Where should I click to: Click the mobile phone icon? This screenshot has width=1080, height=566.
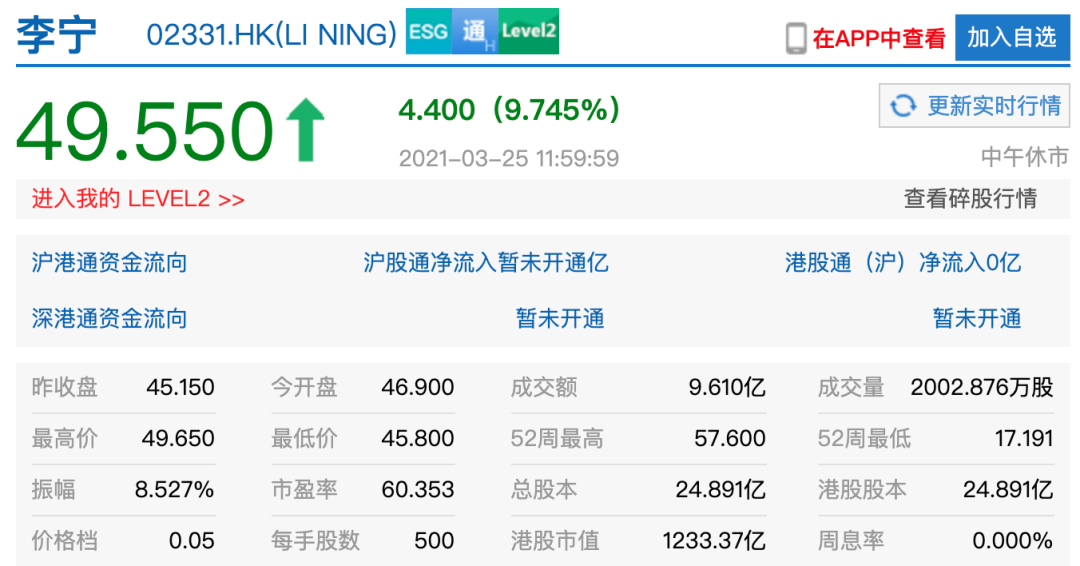point(796,38)
